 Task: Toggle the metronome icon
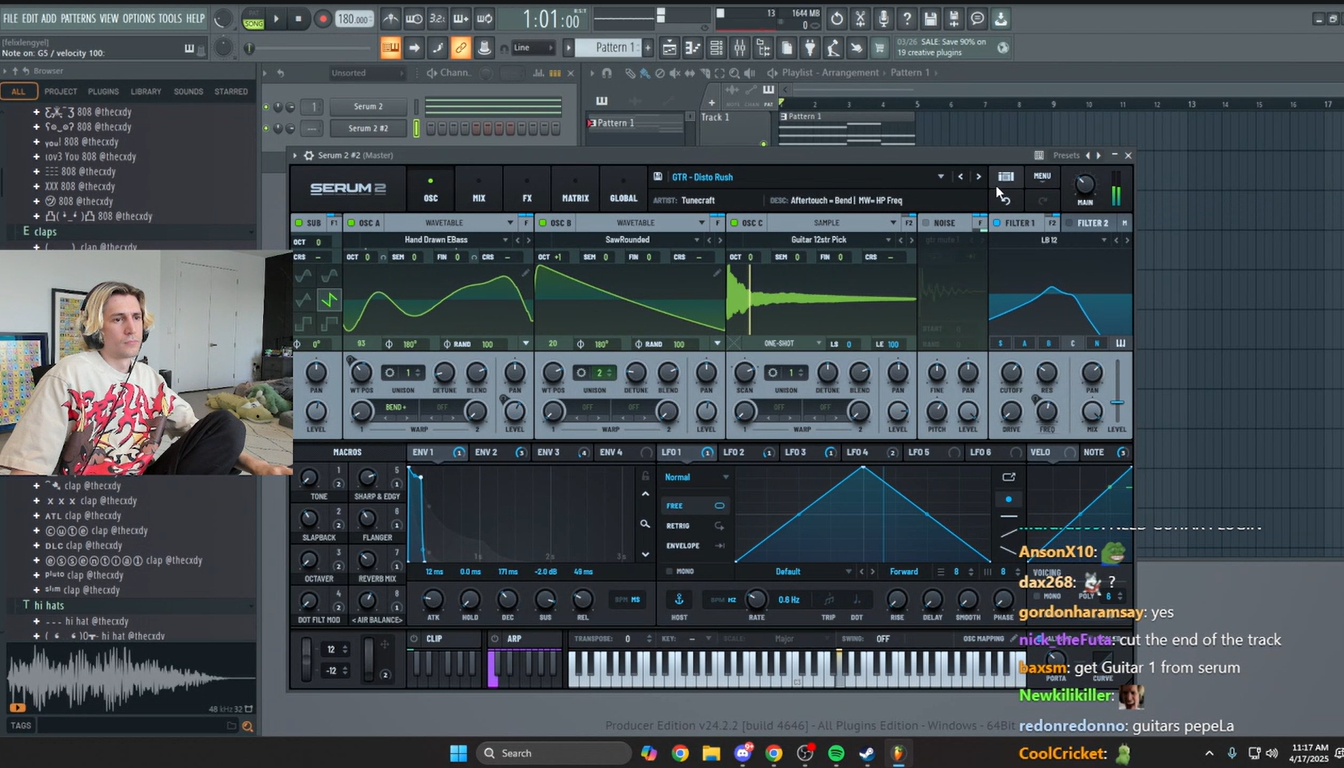coord(390,18)
